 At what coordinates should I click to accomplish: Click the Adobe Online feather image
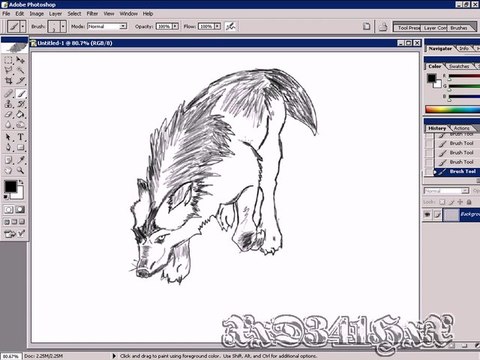pos(14,47)
